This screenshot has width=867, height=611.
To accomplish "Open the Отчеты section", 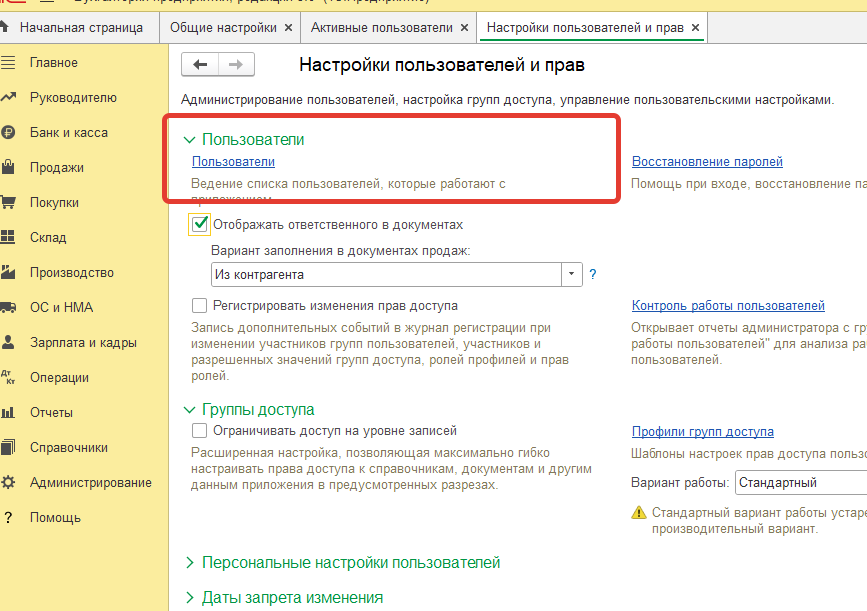I will 51,412.
